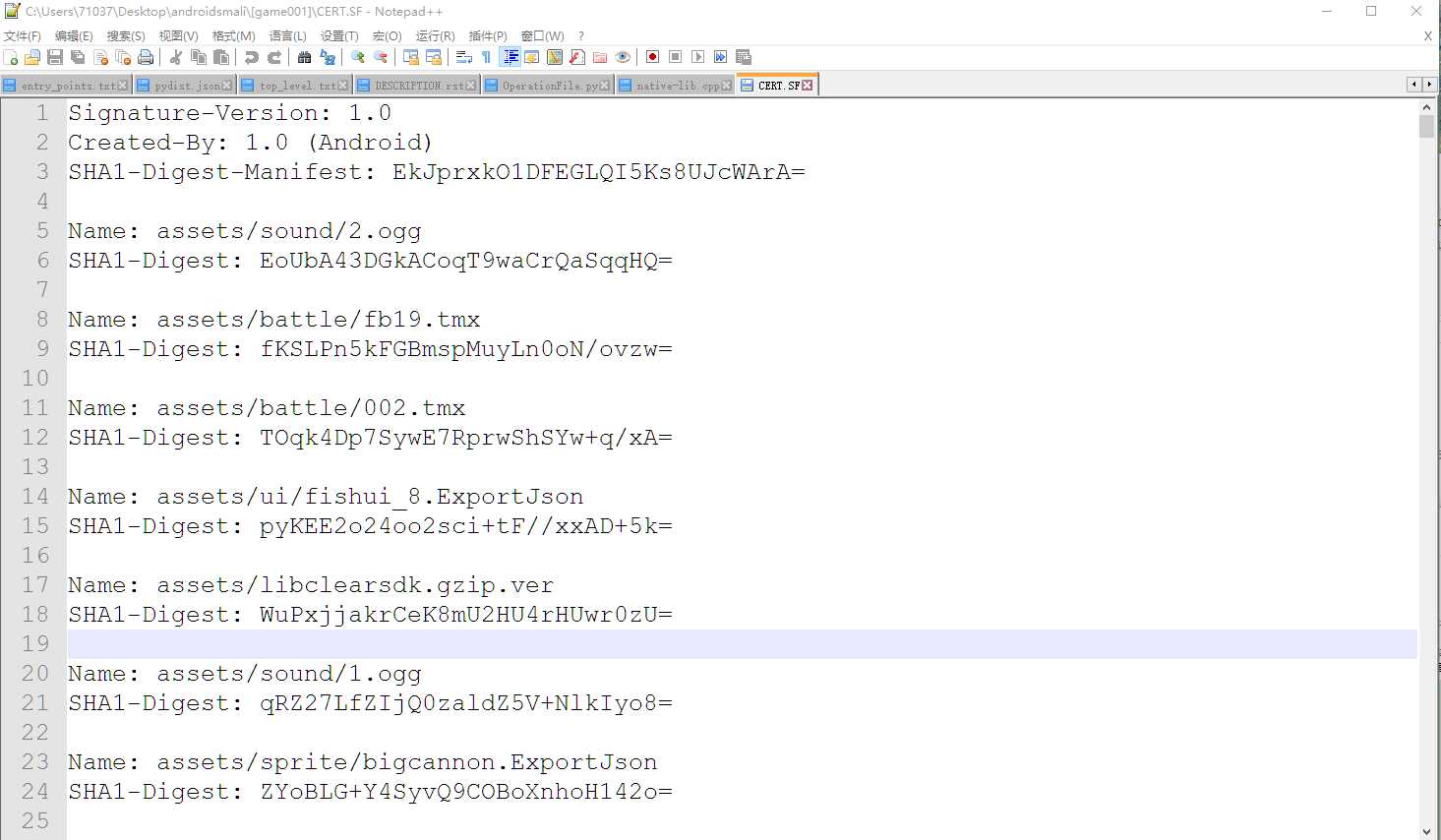Click the vertical scrollbar thumb
Viewport: 1441px width, 840px height.
1427,126
